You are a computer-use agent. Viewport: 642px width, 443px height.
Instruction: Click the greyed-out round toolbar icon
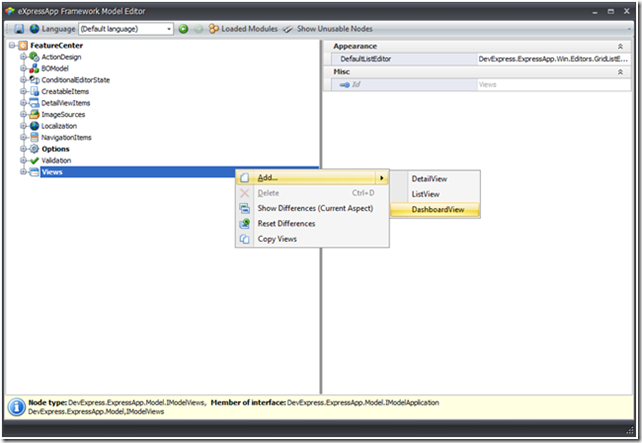pyautogui.click(x=199, y=29)
